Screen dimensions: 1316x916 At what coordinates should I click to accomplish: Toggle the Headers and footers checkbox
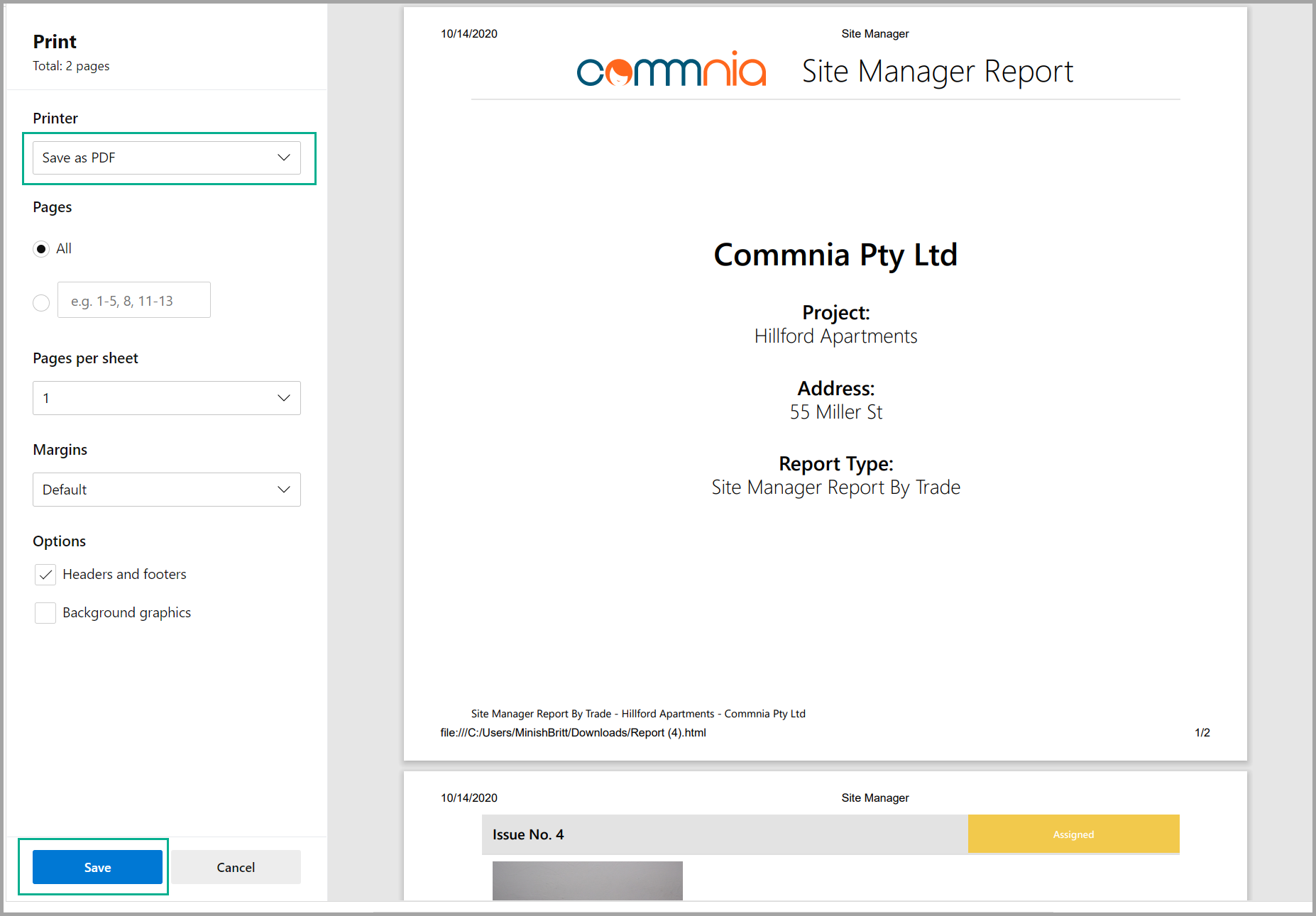pyautogui.click(x=45, y=575)
